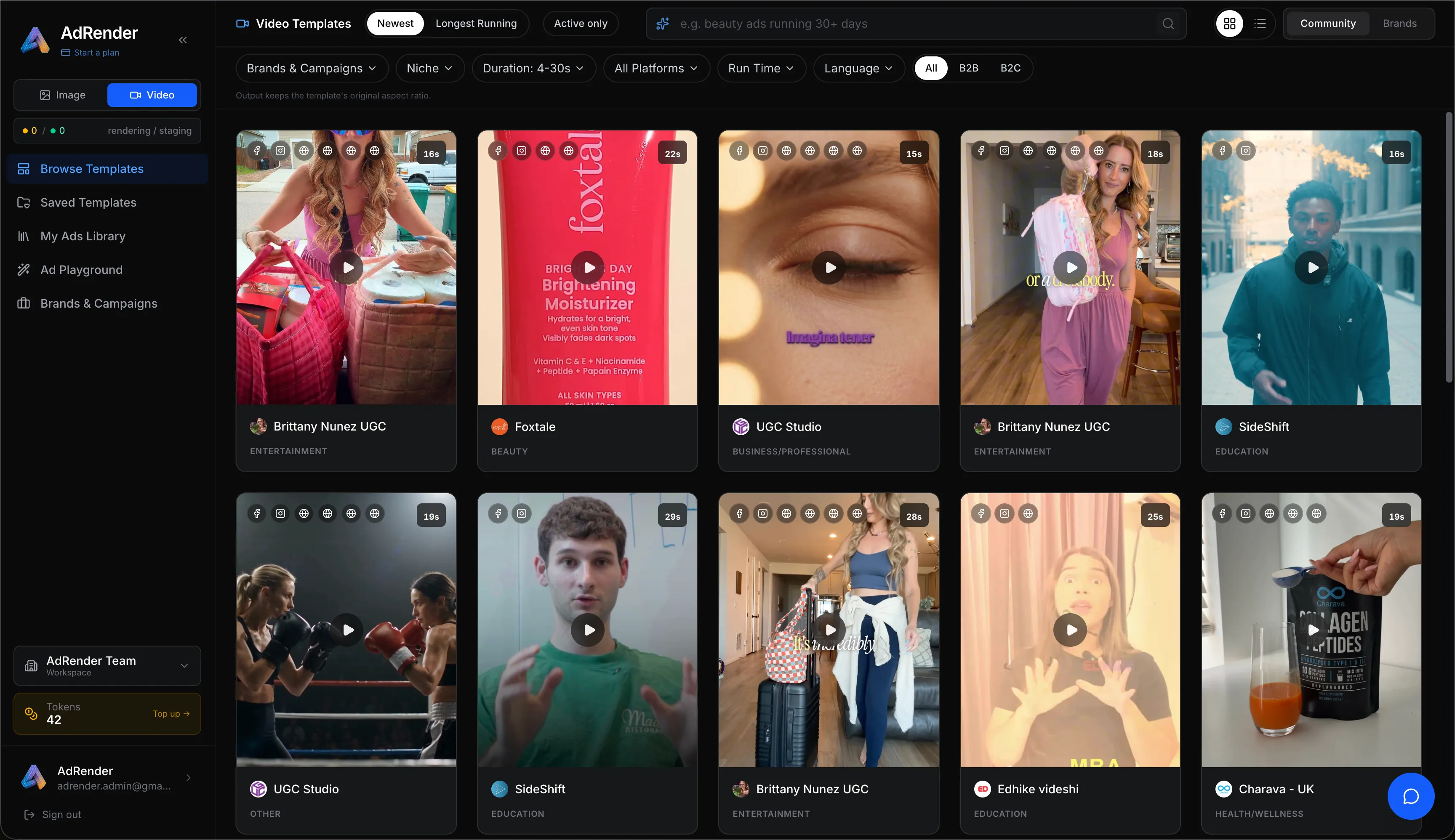Open My Ads Library
Image resolution: width=1455 pixels, height=840 pixels.
(x=107, y=236)
